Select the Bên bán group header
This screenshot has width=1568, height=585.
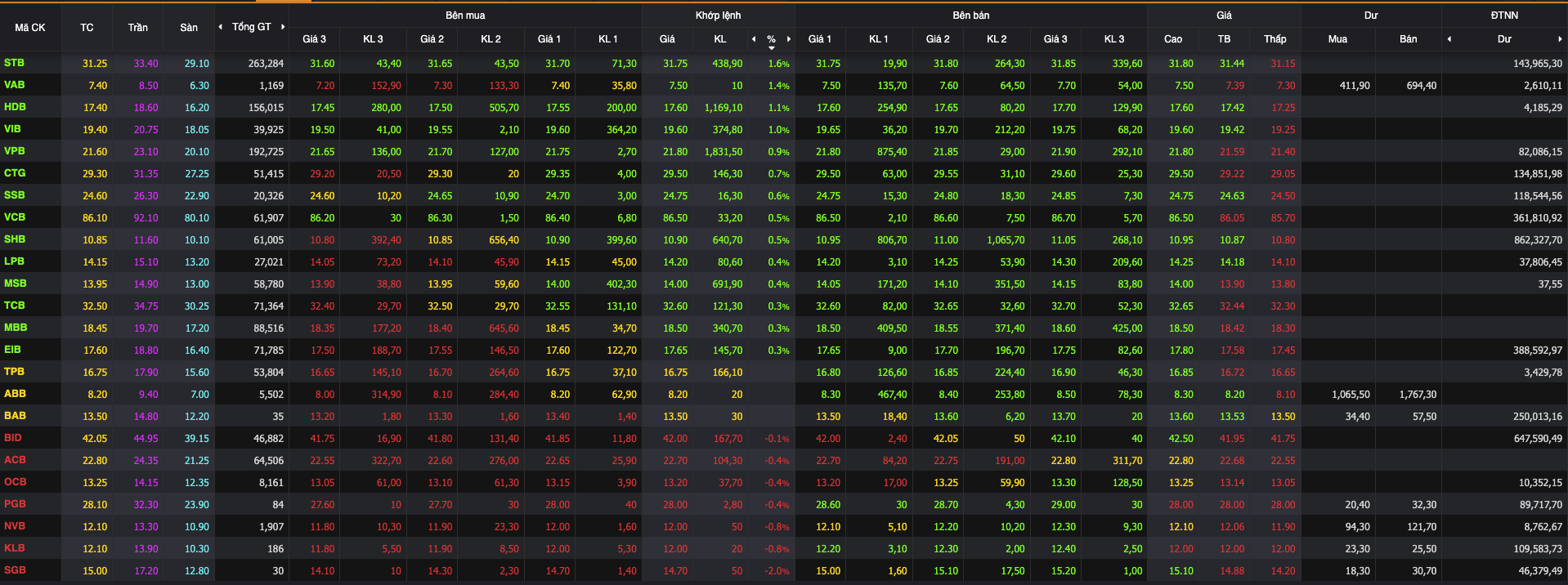[x=970, y=16]
